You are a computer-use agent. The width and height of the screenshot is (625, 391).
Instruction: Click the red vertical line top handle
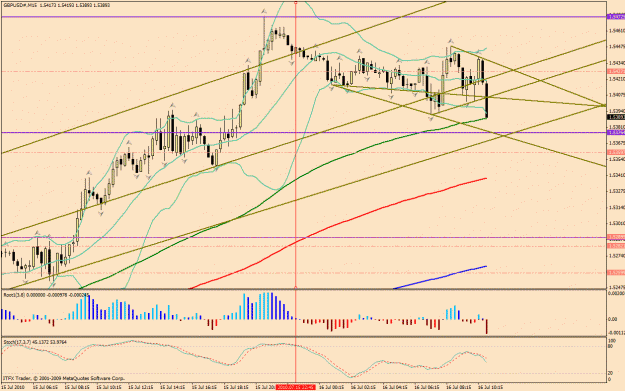(296, 3)
